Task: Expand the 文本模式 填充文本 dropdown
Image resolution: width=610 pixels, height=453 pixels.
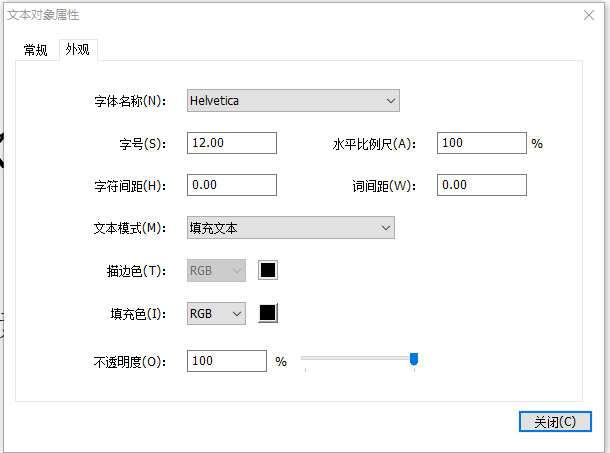Action: pyautogui.click(x=290, y=228)
